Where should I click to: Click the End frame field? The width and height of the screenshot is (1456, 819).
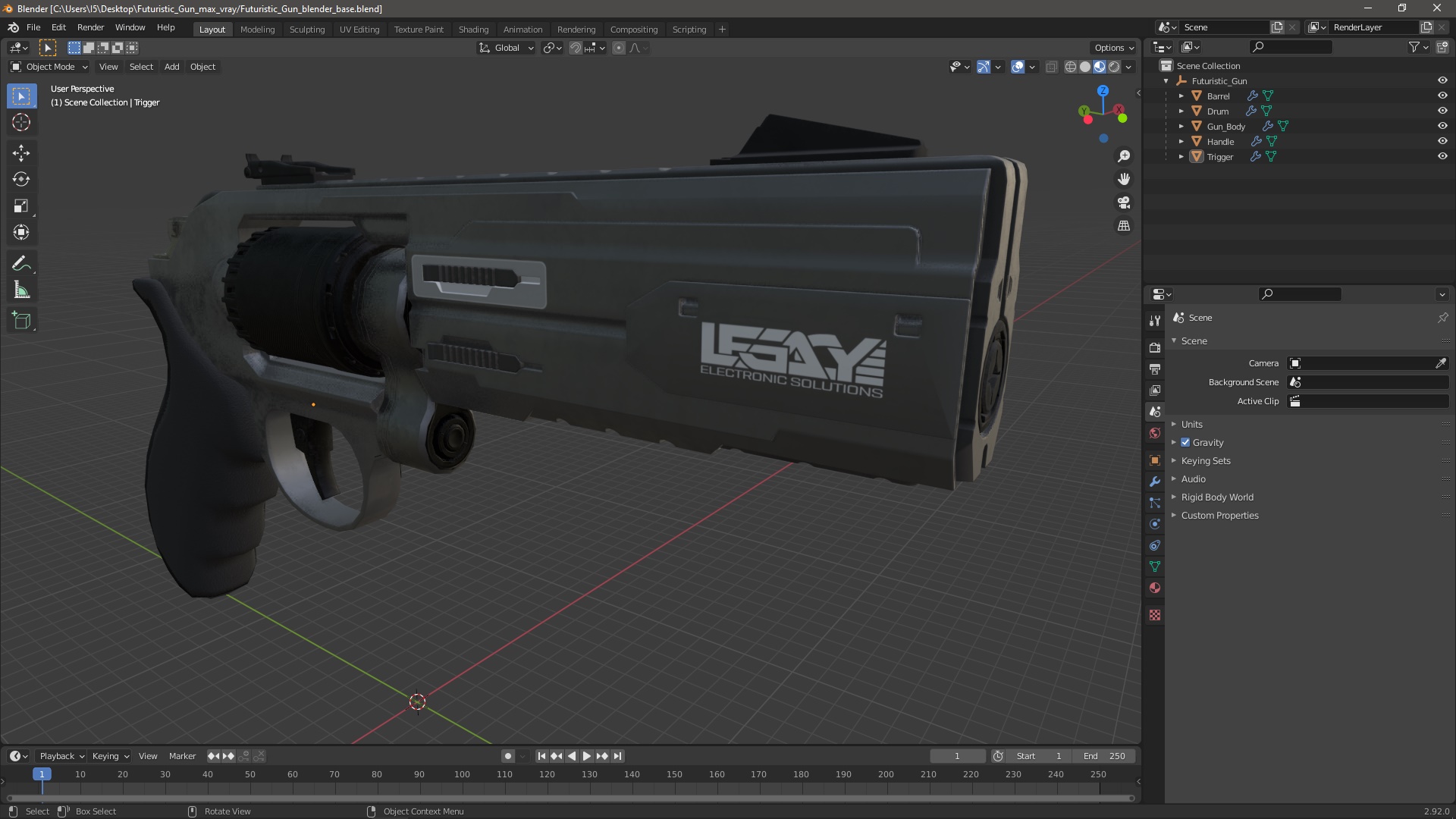click(x=1104, y=756)
